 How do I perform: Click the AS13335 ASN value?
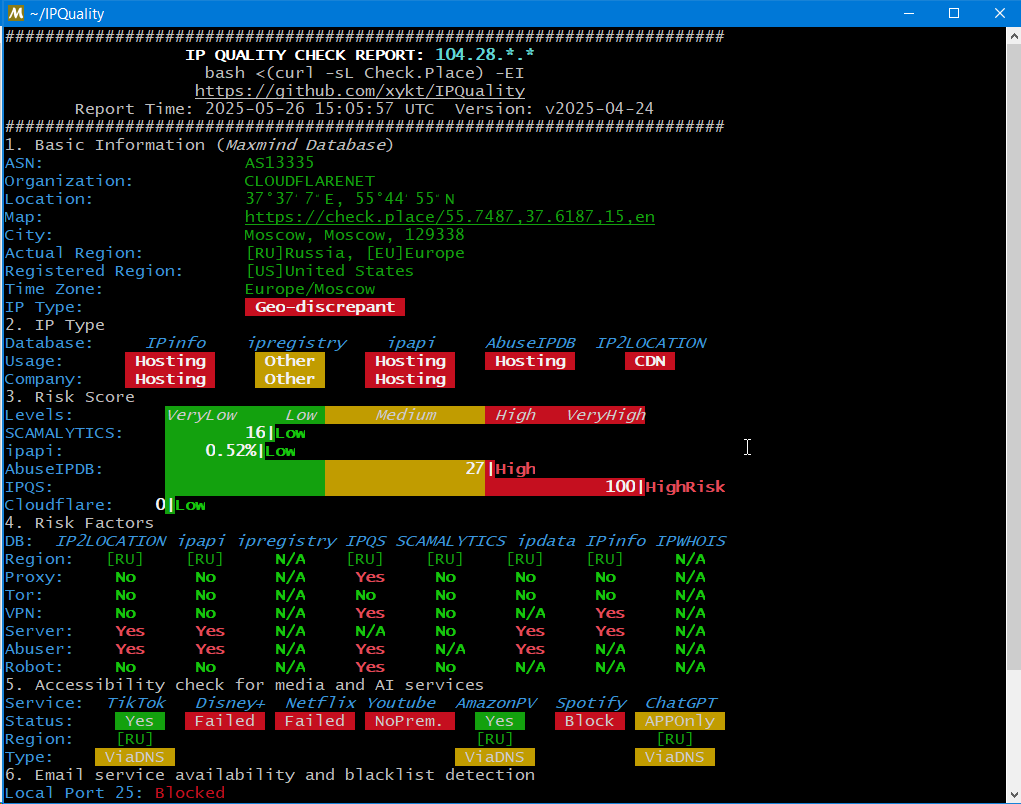(x=279, y=163)
